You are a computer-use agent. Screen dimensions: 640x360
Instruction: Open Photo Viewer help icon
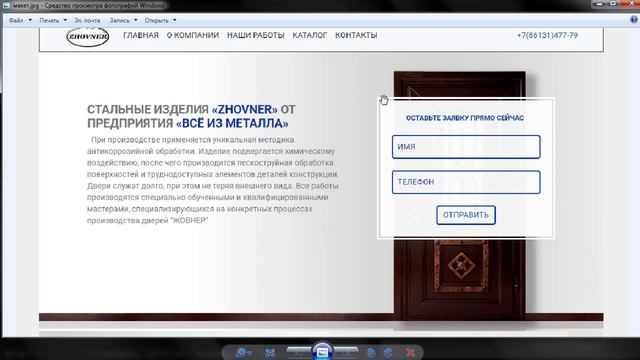click(x=633, y=20)
